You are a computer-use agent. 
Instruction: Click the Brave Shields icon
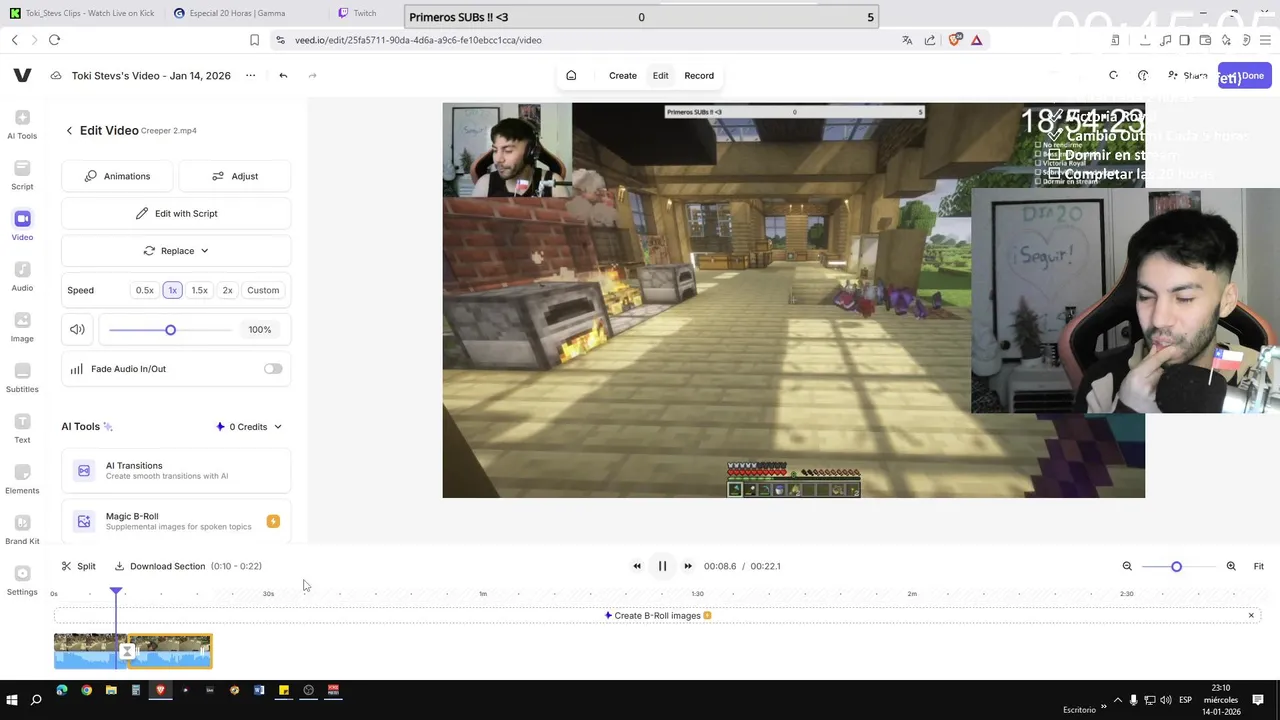click(x=955, y=40)
